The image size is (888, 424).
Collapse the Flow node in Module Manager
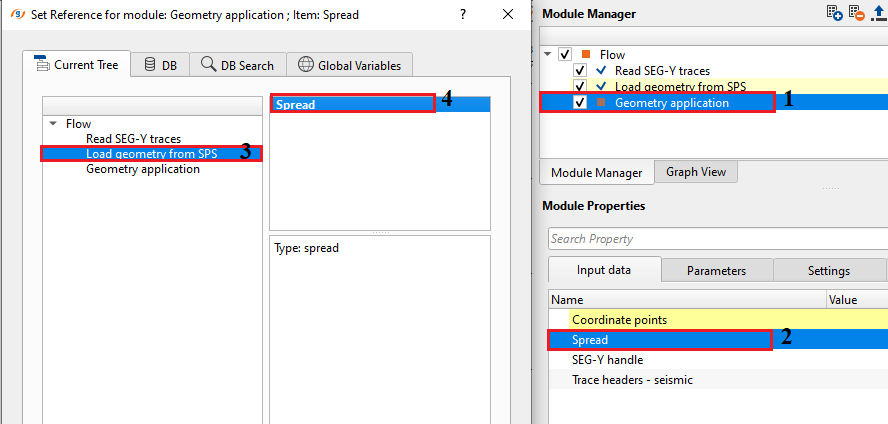548,54
